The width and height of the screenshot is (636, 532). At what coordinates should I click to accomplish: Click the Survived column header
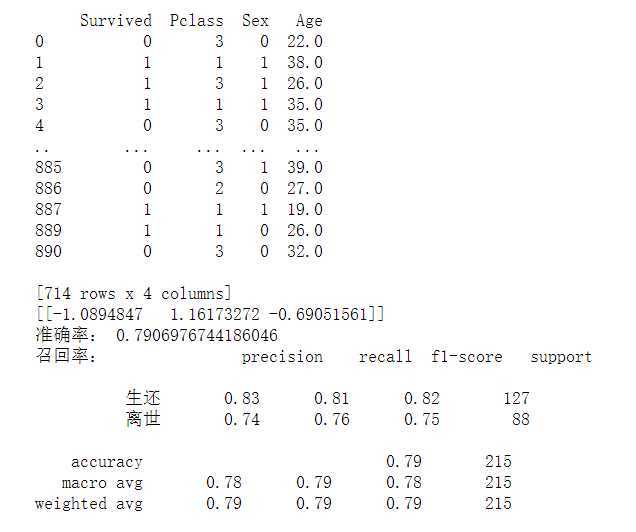coord(115,20)
